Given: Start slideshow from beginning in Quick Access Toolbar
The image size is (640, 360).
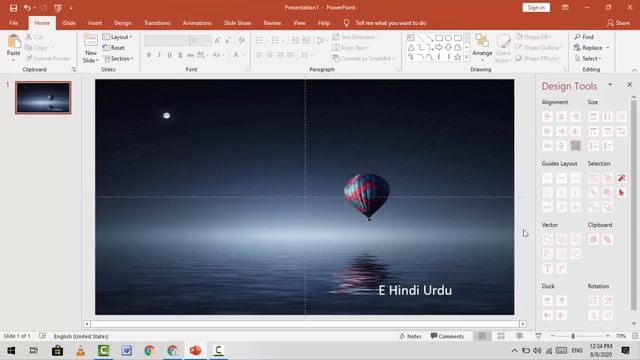Looking at the screenshot, I should 58,8.
